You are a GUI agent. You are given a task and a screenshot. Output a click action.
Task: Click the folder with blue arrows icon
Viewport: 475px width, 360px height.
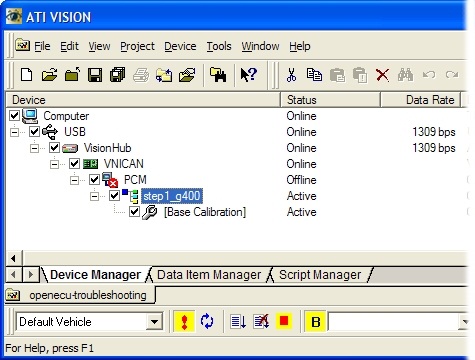pyautogui.click(x=164, y=75)
